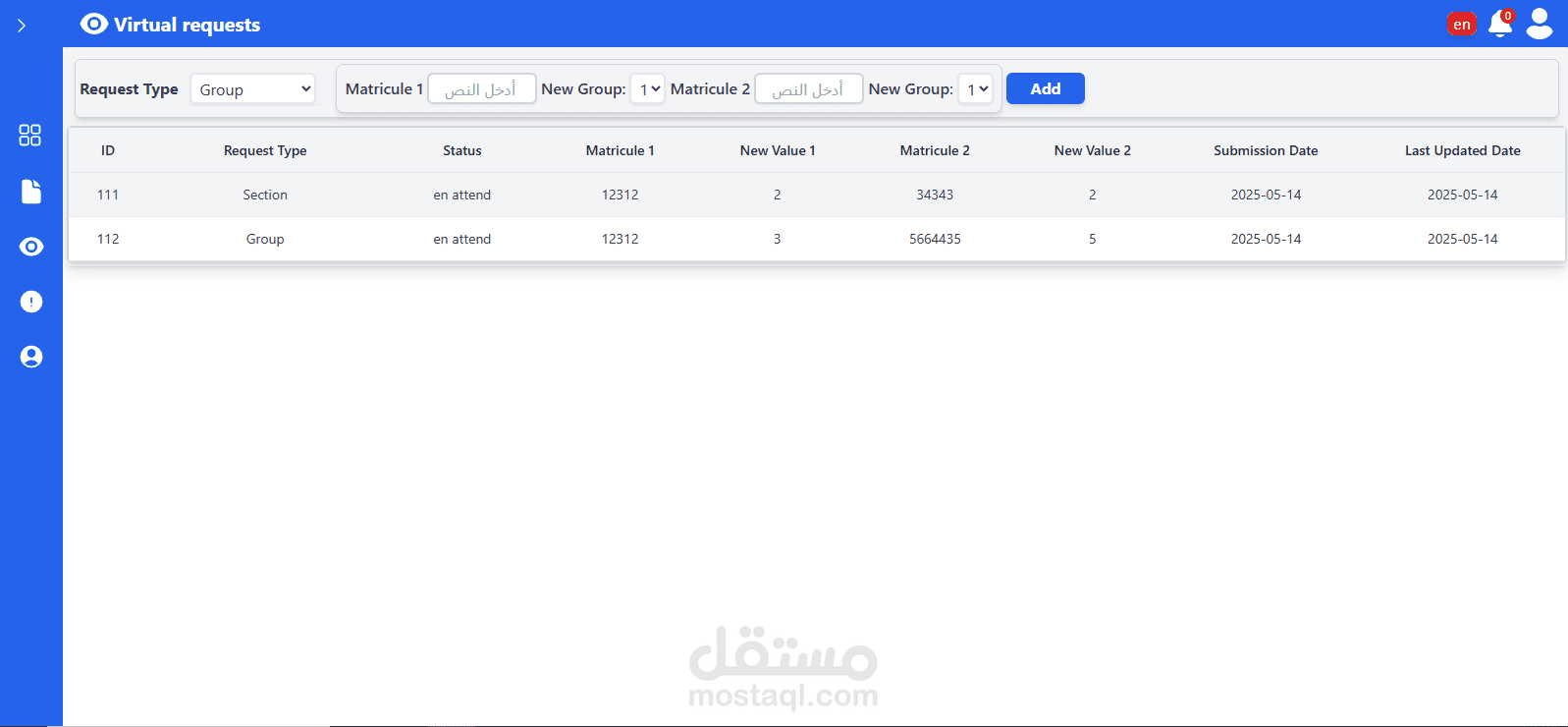Open the user profile icon in sidebar

click(x=31, y=357)
